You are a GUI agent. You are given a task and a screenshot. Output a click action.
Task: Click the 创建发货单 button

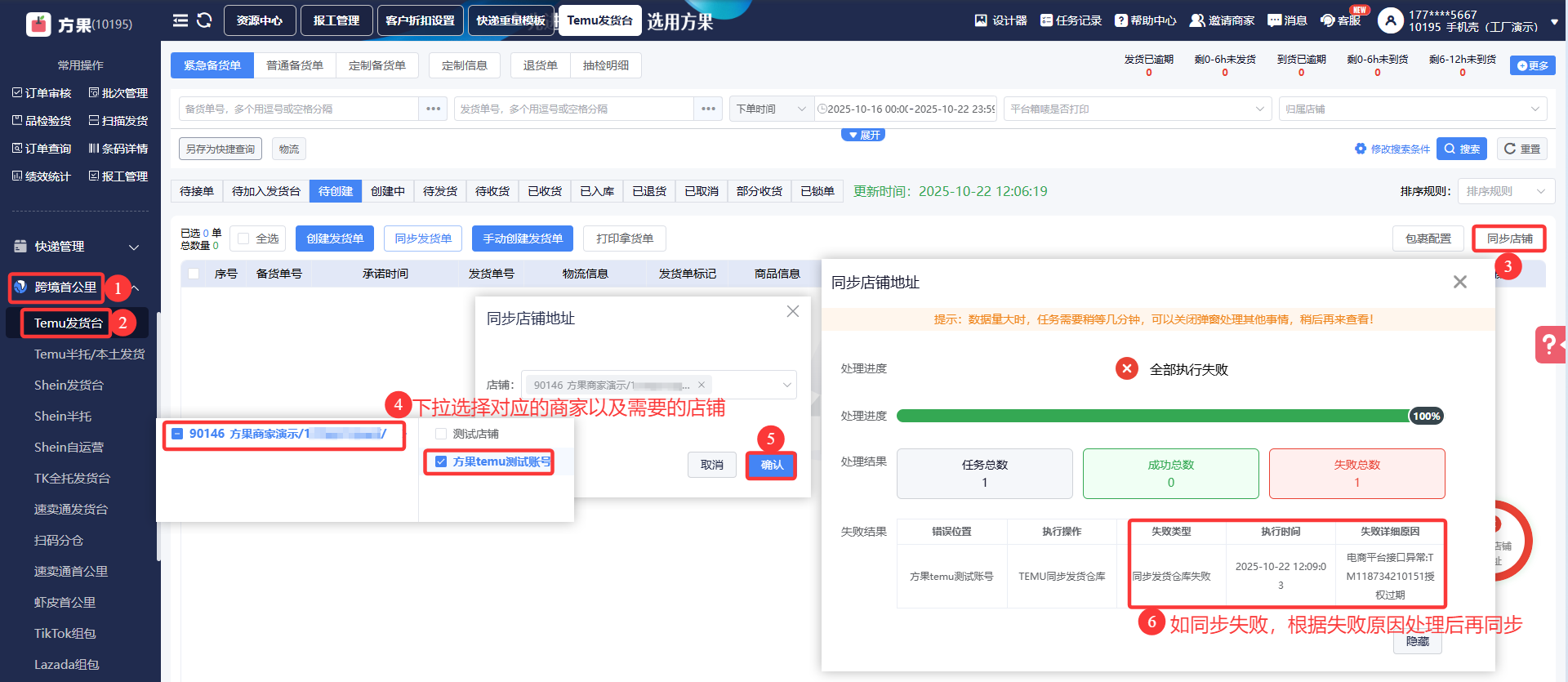tap(335, 238)
